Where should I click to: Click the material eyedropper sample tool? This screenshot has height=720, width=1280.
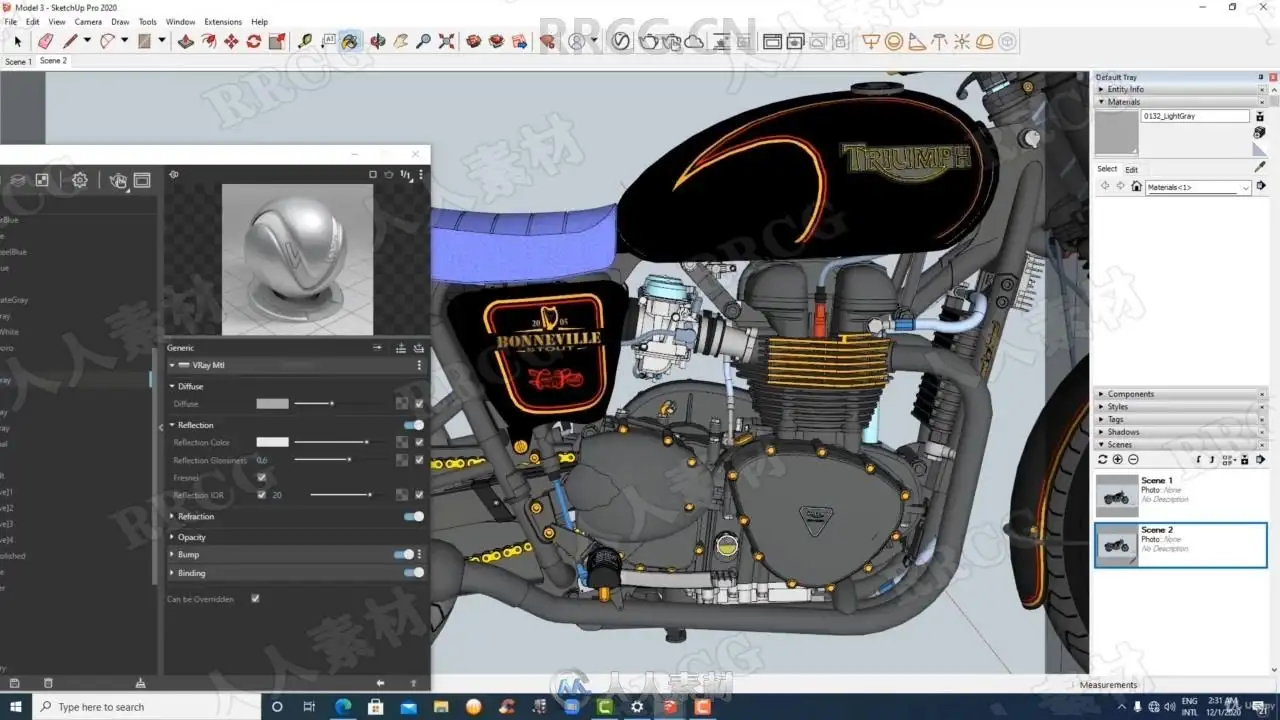coord(1260,167)
